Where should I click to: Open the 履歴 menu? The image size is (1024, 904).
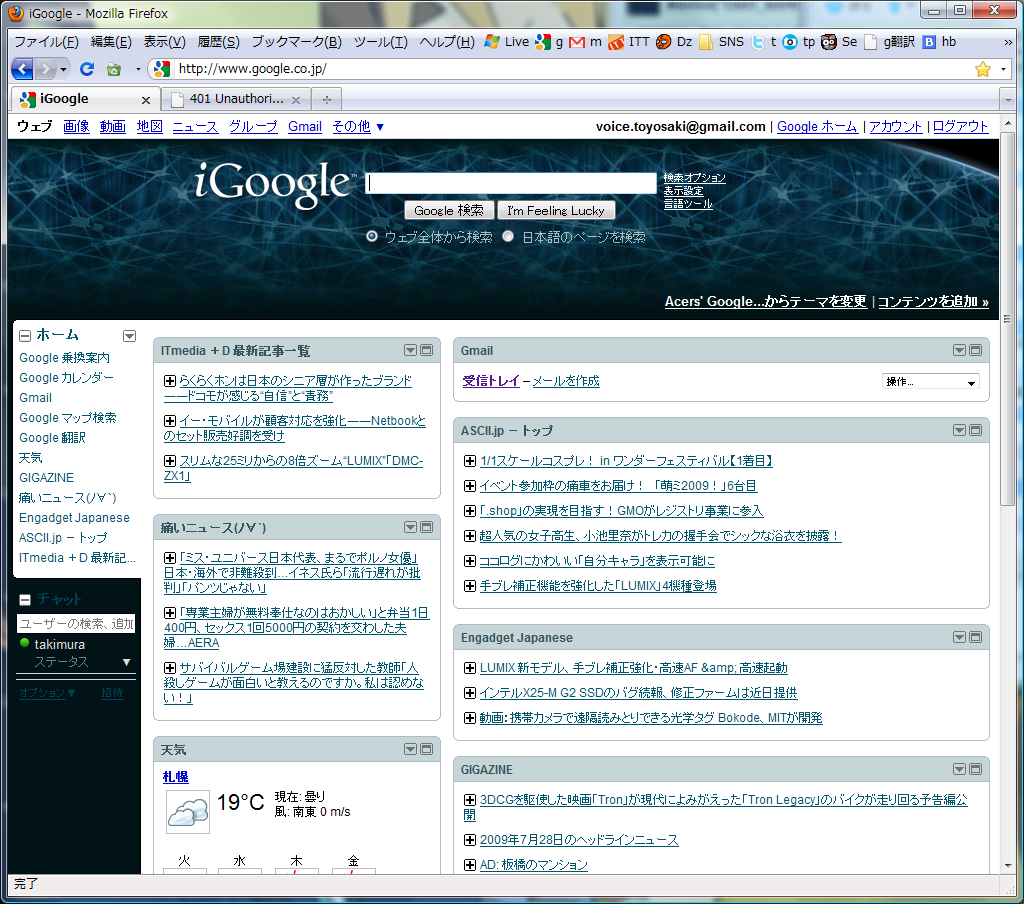tap(218, 42)
